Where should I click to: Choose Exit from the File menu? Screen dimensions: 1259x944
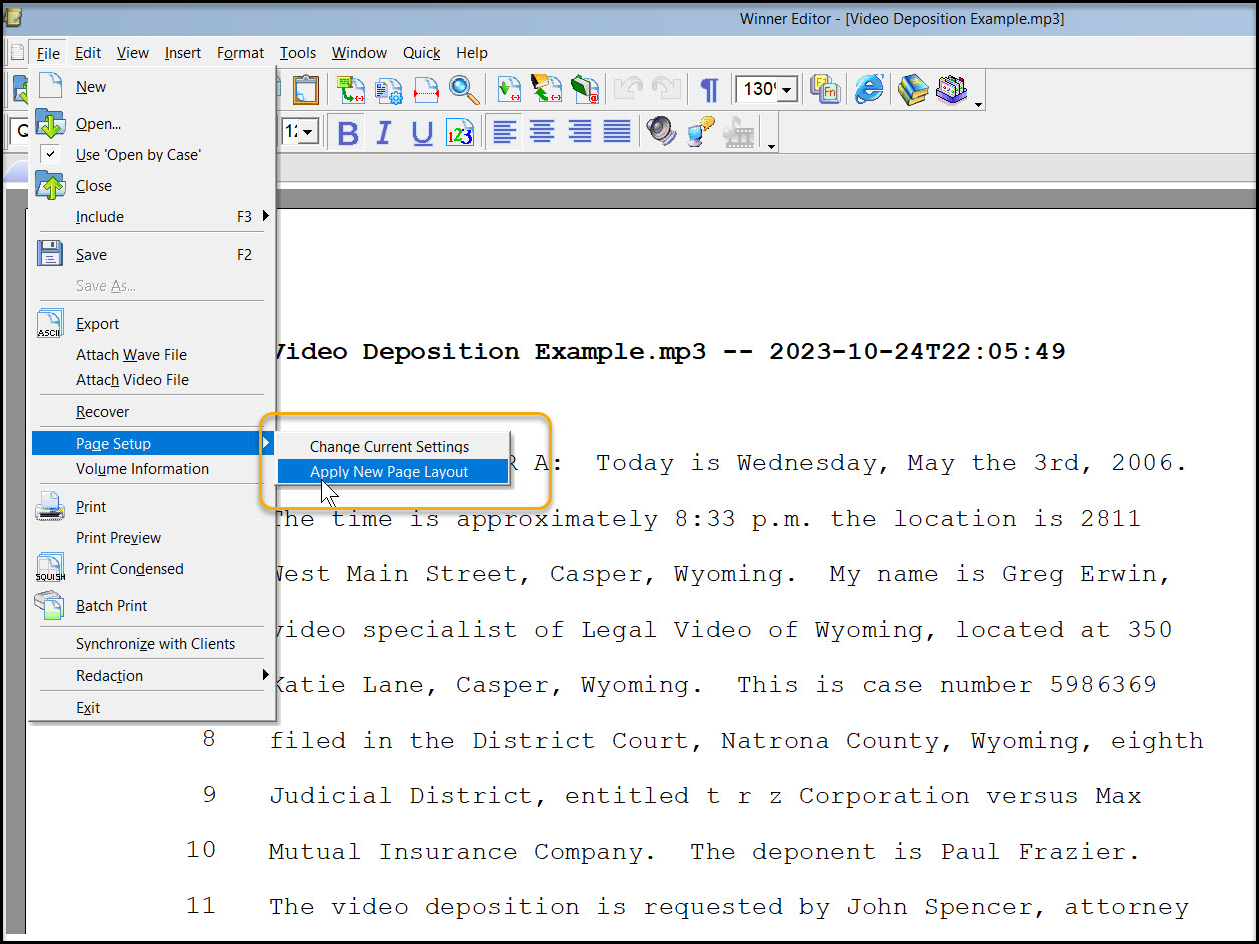click(x=153, y=708)
